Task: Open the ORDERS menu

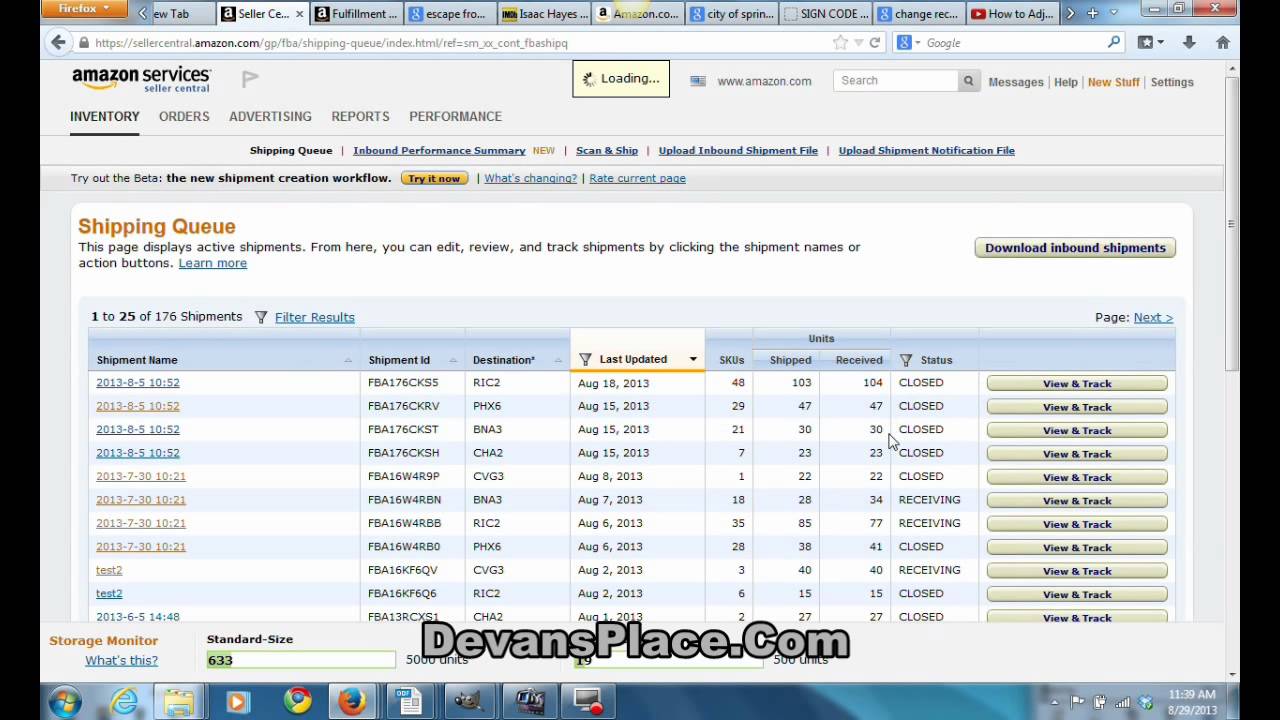Action: click(x=184, y=116)
